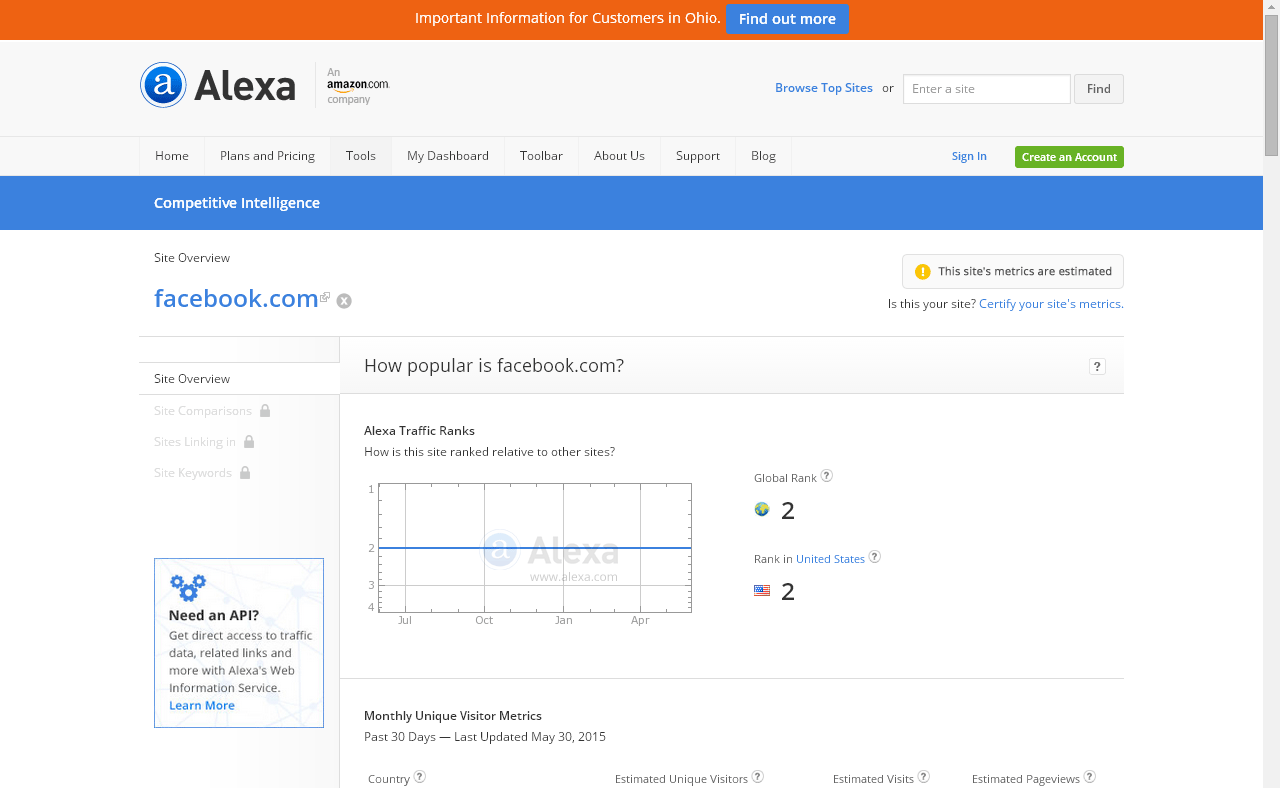Open the Toolbar menu item
The image size is (1280, 788).
pos(541,156)
